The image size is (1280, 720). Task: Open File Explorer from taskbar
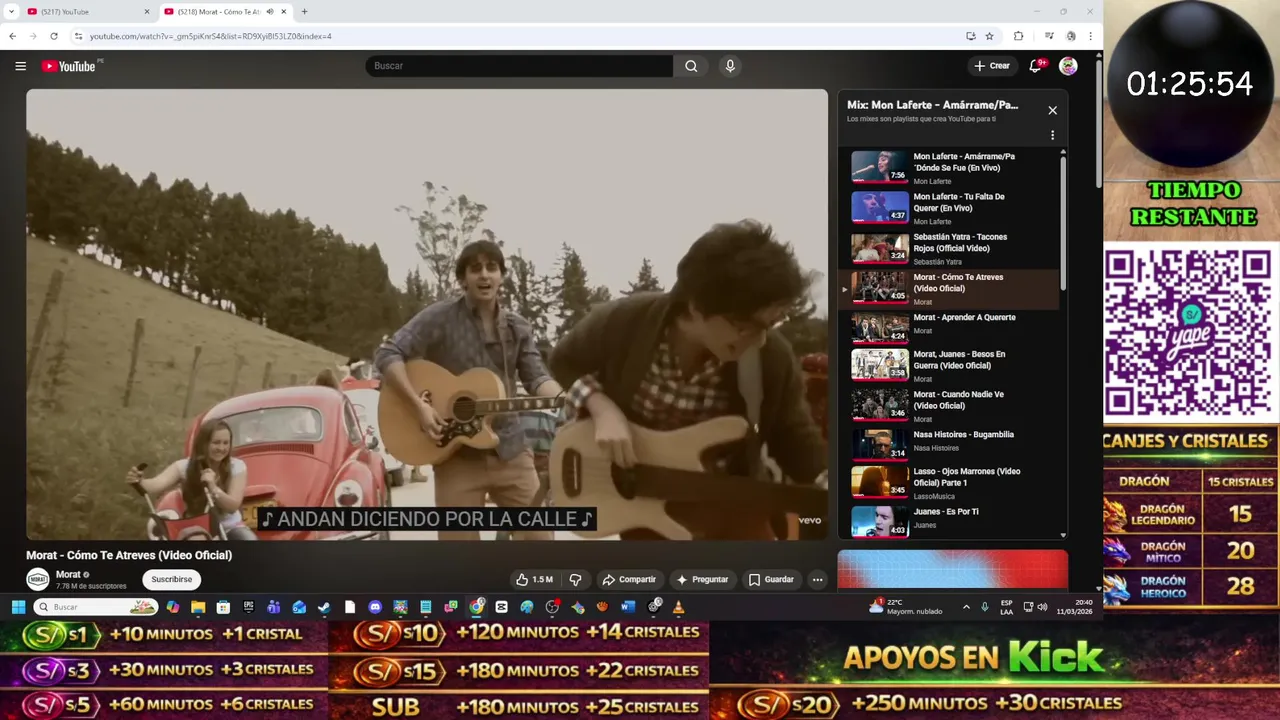tap(198, 607)
